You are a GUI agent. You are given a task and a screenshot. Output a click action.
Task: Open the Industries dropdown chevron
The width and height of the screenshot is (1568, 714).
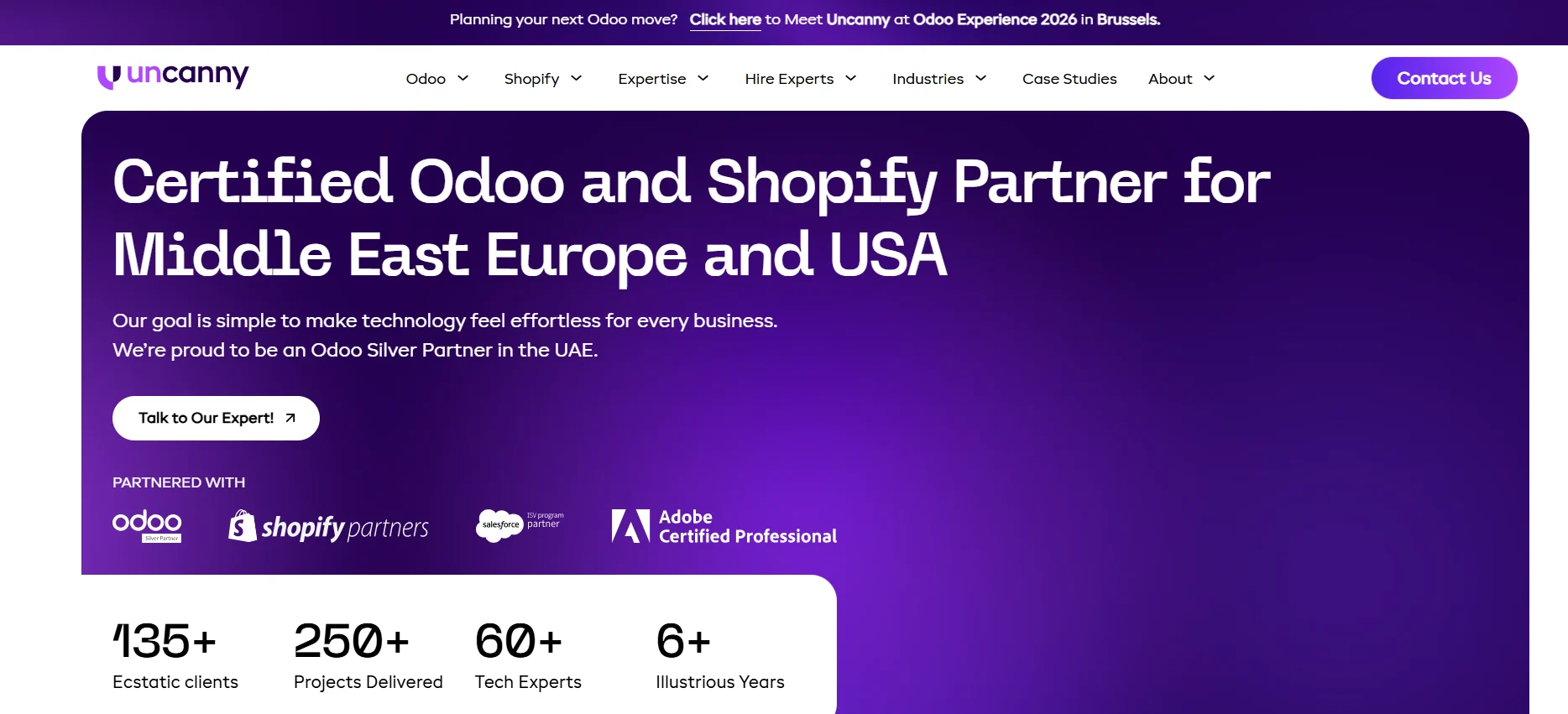pos(980,78)
